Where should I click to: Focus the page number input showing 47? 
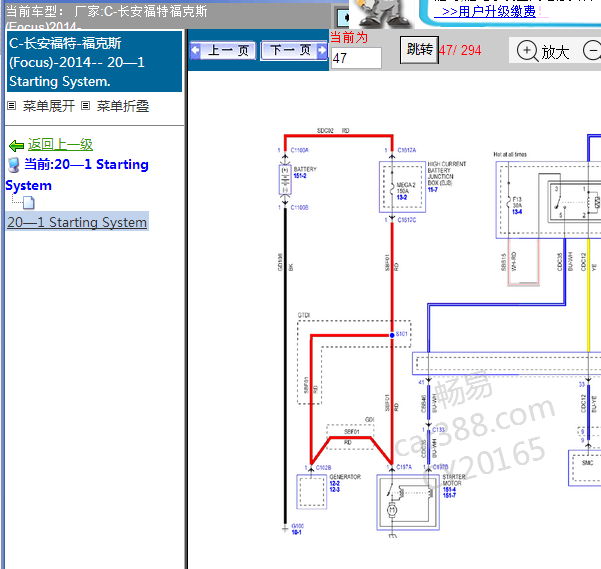356,58
